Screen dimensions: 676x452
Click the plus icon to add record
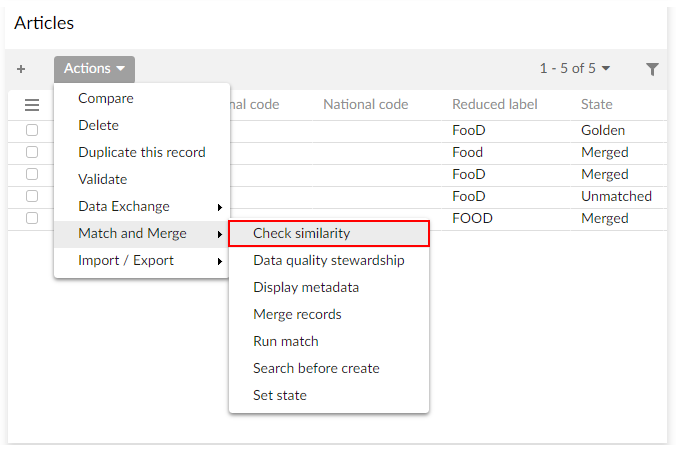pyautogui.click(x=21, y=69)
